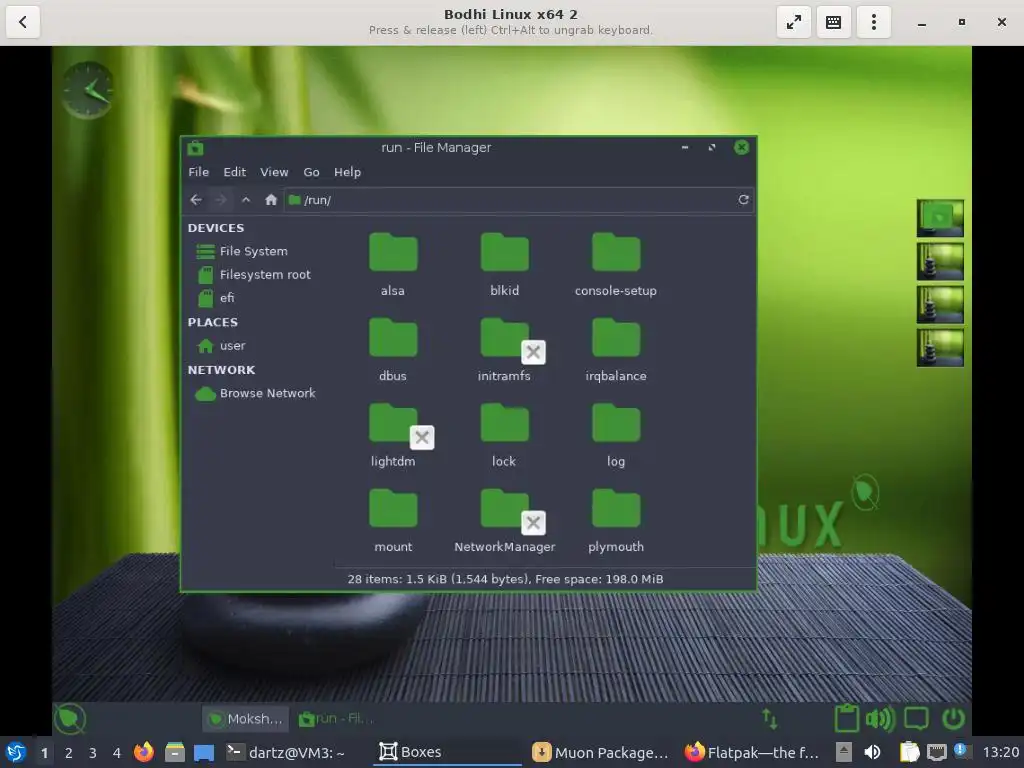Switch to the Flatpak Firefox window task

(752, 752)
